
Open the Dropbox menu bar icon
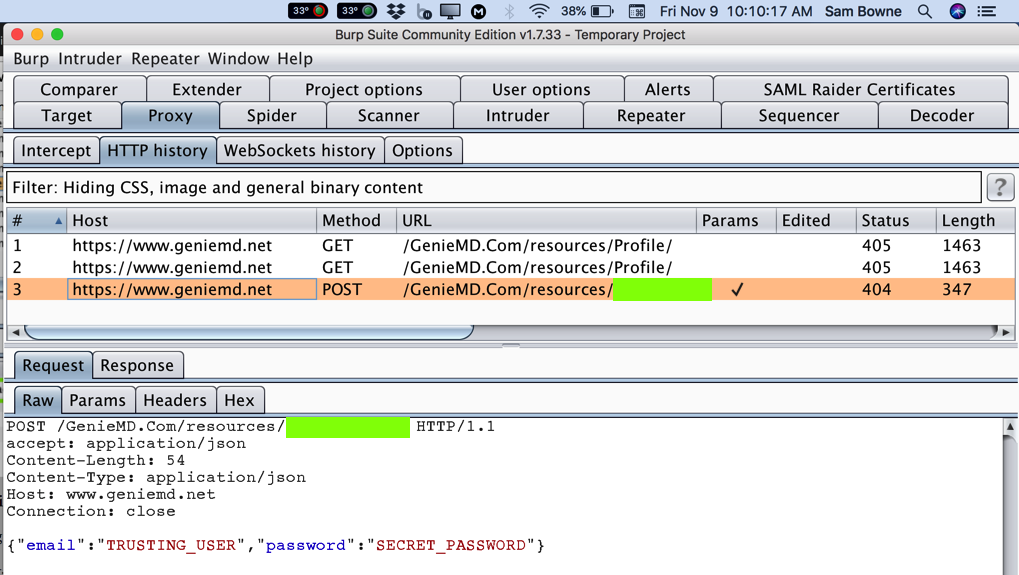pos(396,11)
